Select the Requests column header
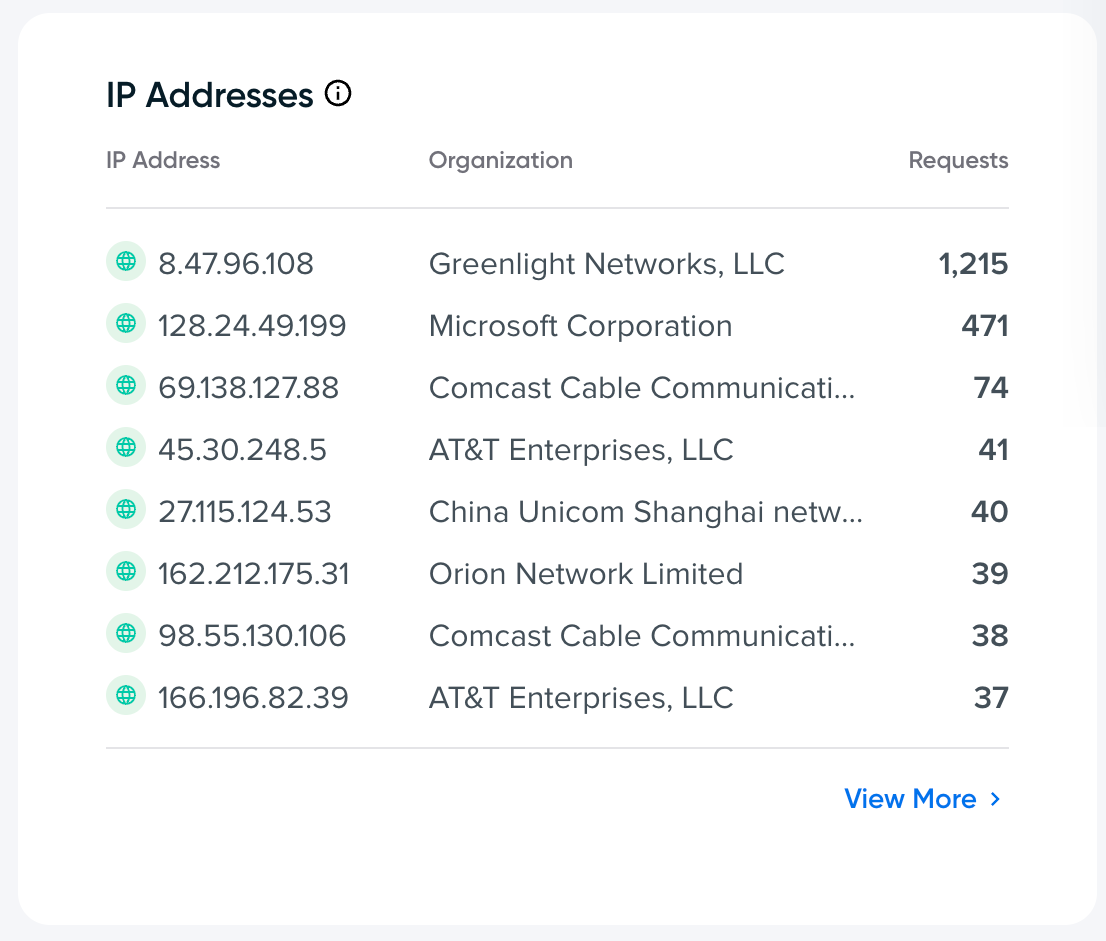The image size is (1106, 941). click(x=958, y=160)
